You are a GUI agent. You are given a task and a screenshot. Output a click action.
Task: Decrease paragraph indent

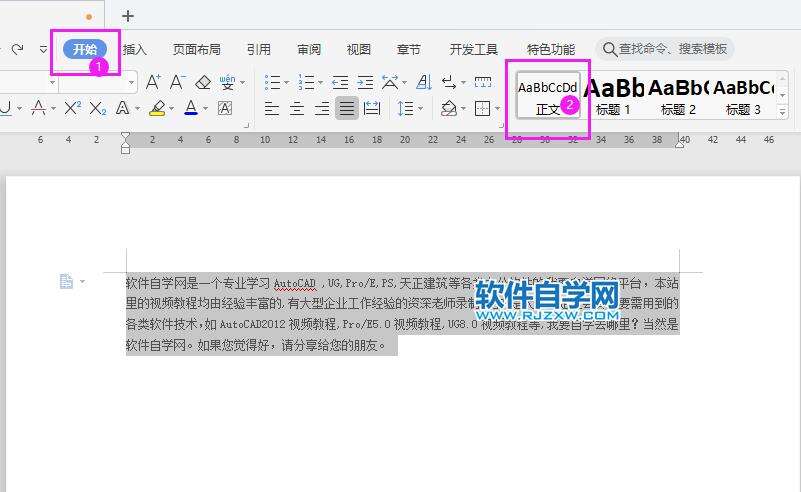point(340,82)
